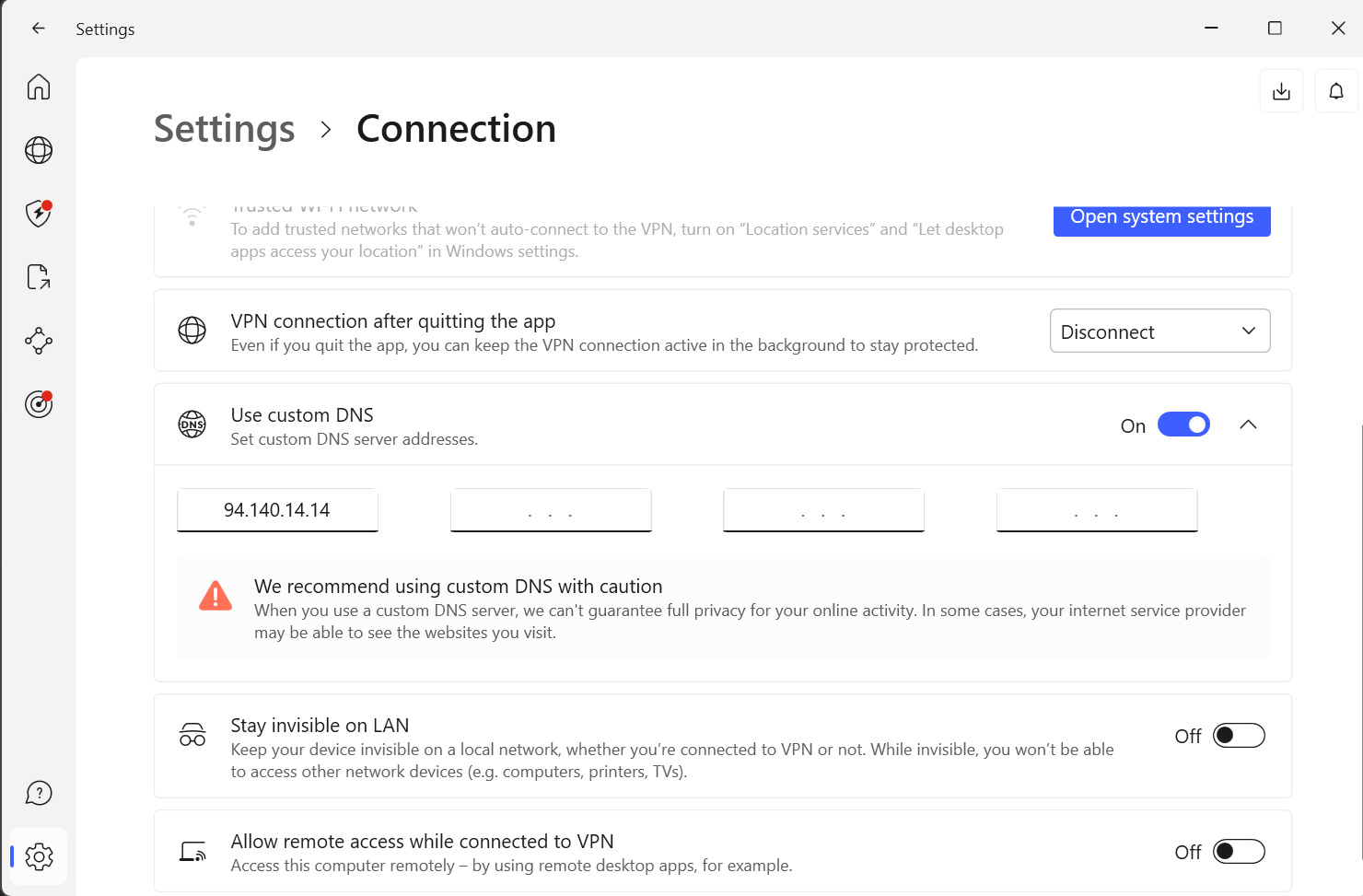The width and height of the screenshot is (1363, 896).
Task: Go back with the back arrow
Action: coord(39,29)
